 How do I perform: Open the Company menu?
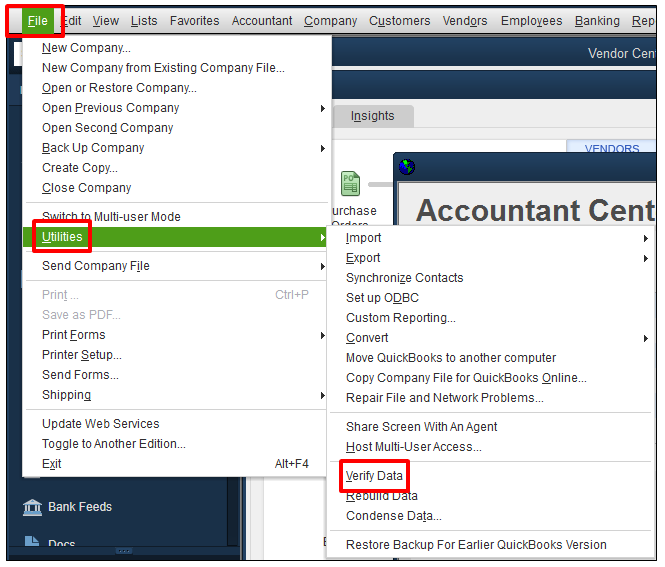(x=330, y=21)
